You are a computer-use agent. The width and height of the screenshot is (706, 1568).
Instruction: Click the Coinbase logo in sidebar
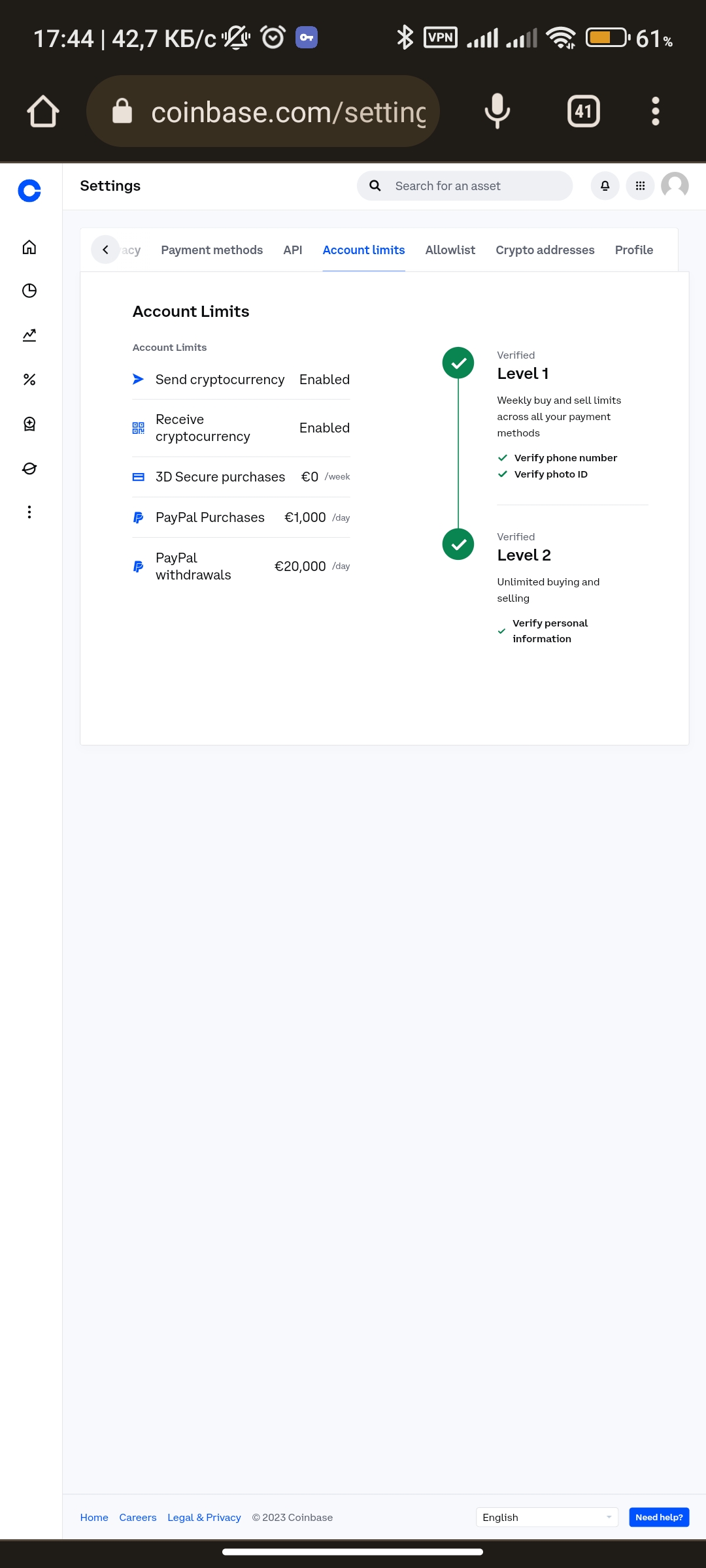29,191
